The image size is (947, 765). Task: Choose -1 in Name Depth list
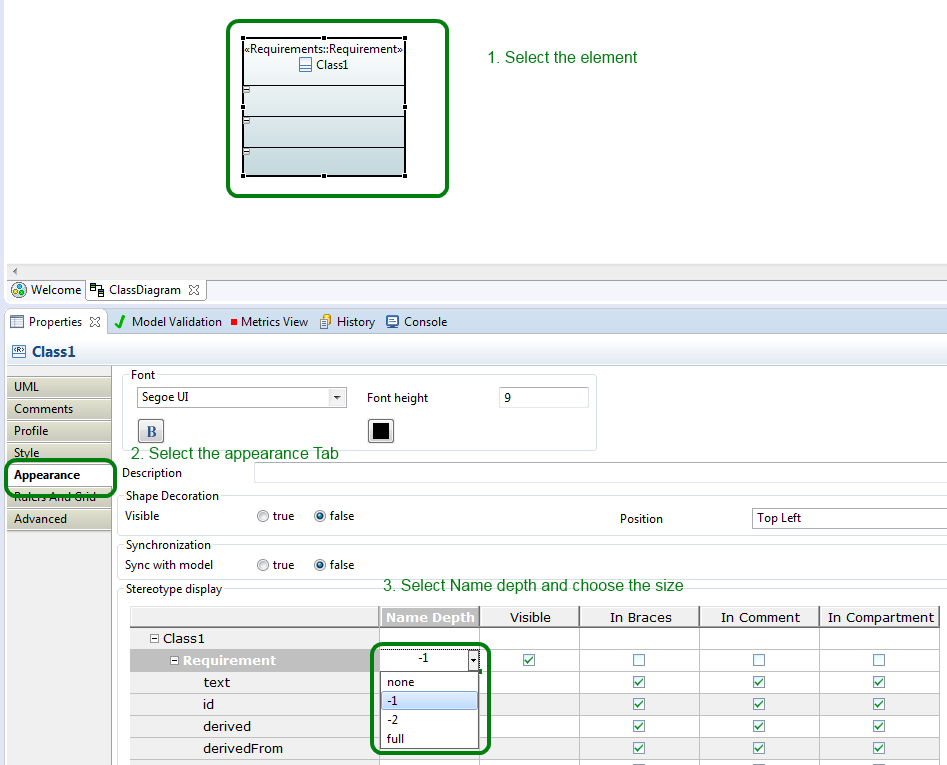click(x=429, y=700)
